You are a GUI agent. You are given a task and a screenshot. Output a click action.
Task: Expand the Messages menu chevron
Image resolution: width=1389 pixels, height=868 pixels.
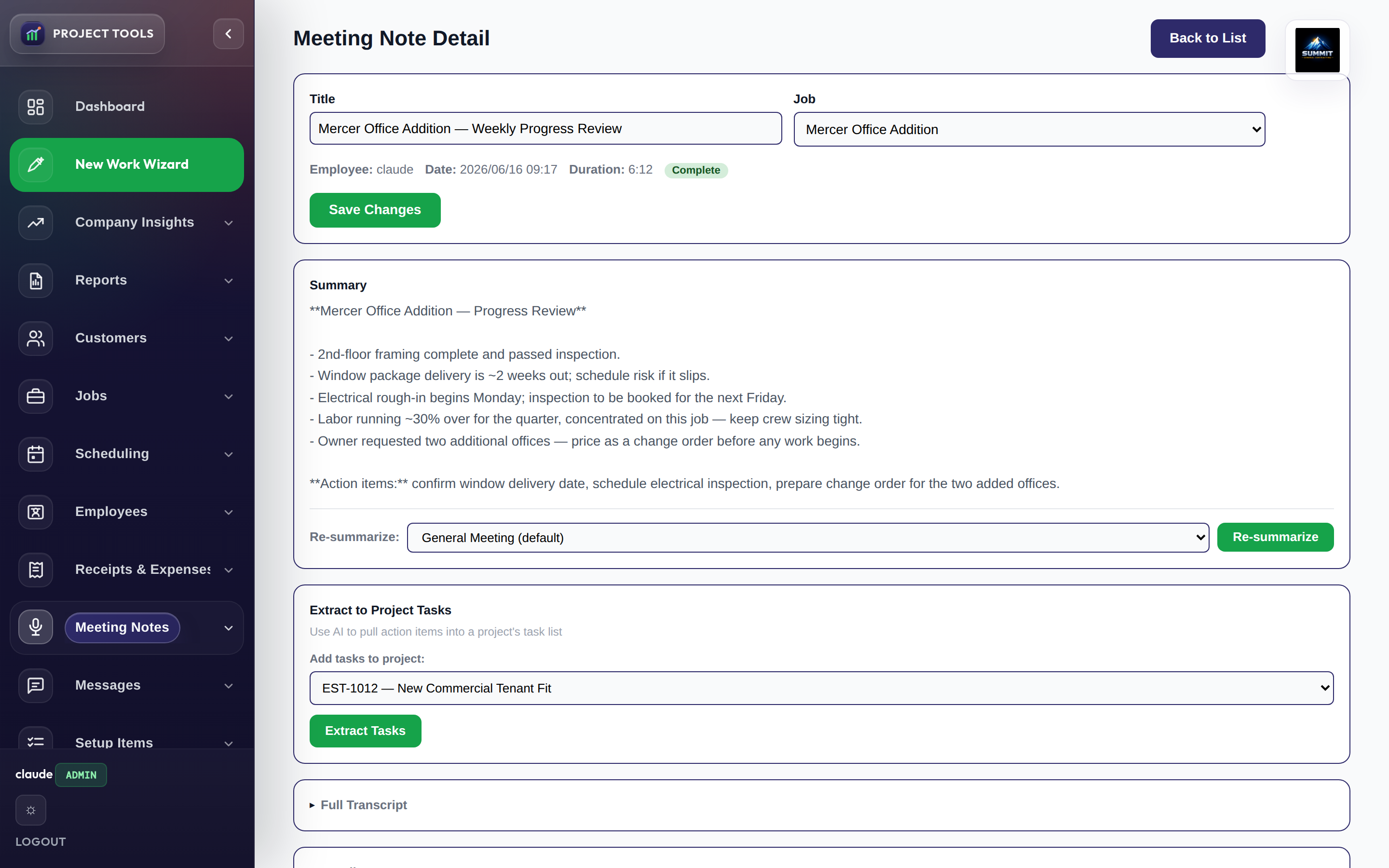coord(229,686)
